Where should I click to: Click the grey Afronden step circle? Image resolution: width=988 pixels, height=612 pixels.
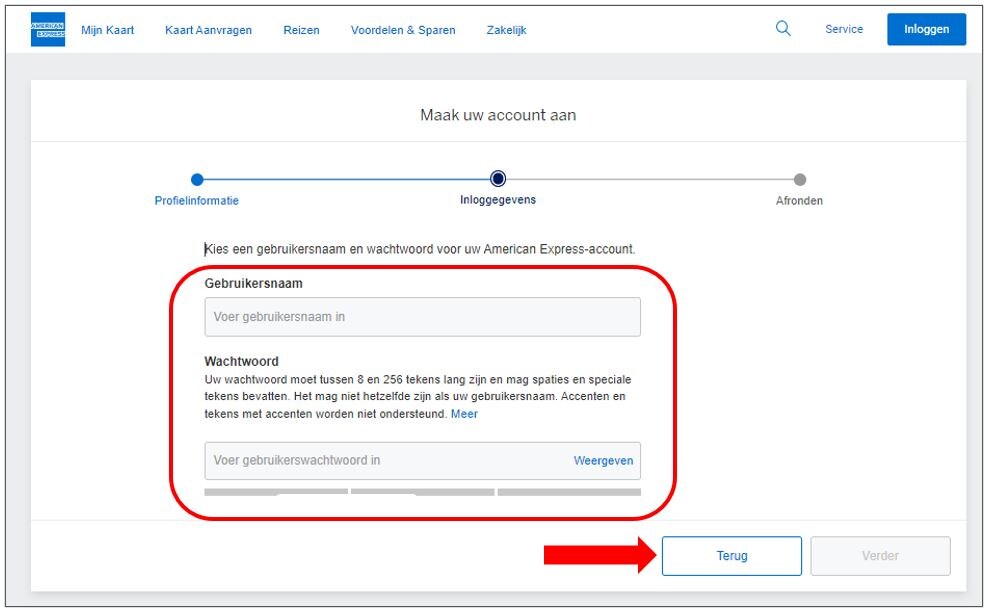point(799,180)
